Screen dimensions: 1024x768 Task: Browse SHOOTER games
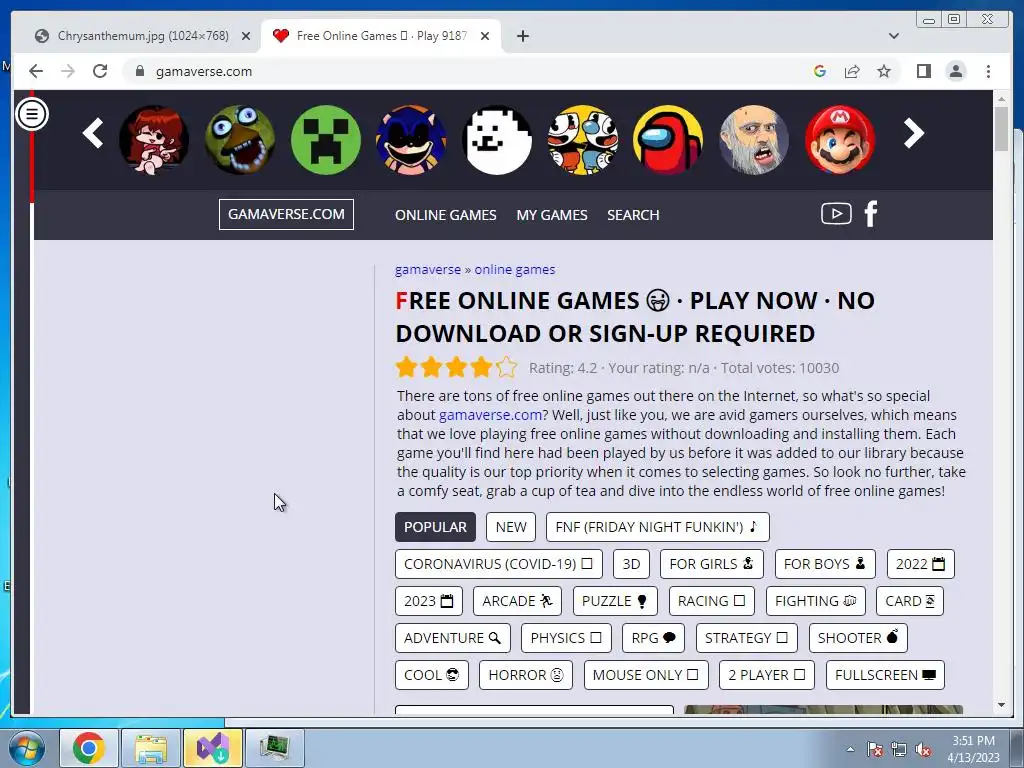pyautogui.click(x=858, y=638)
